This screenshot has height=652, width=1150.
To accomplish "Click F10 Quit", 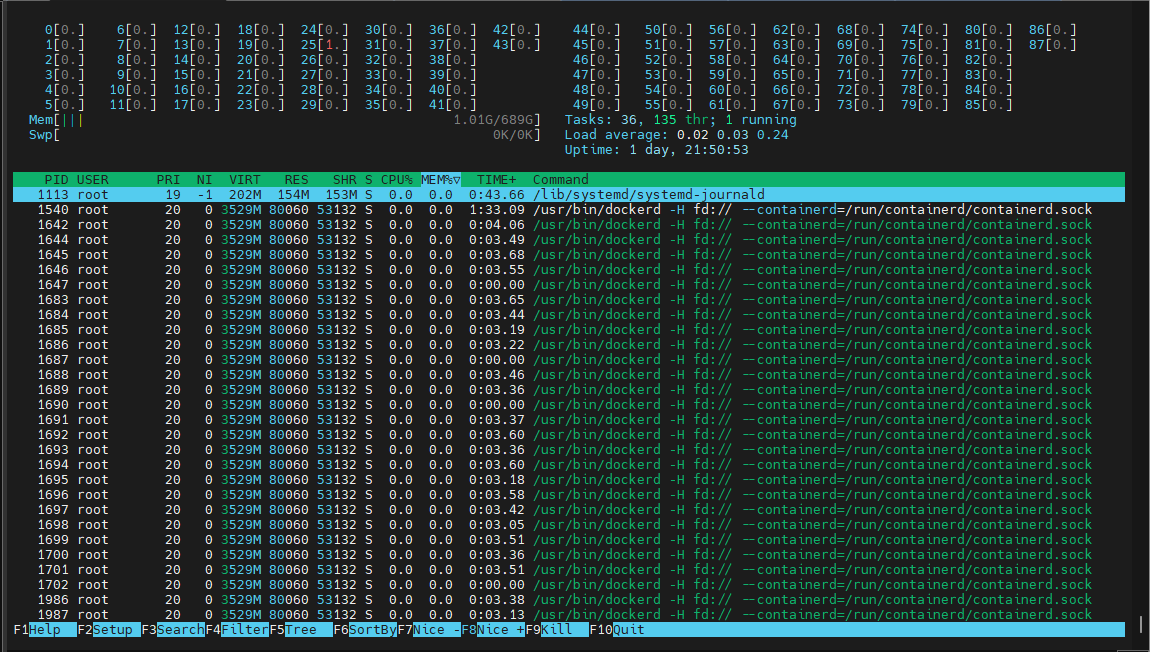I will click(617, 629).
